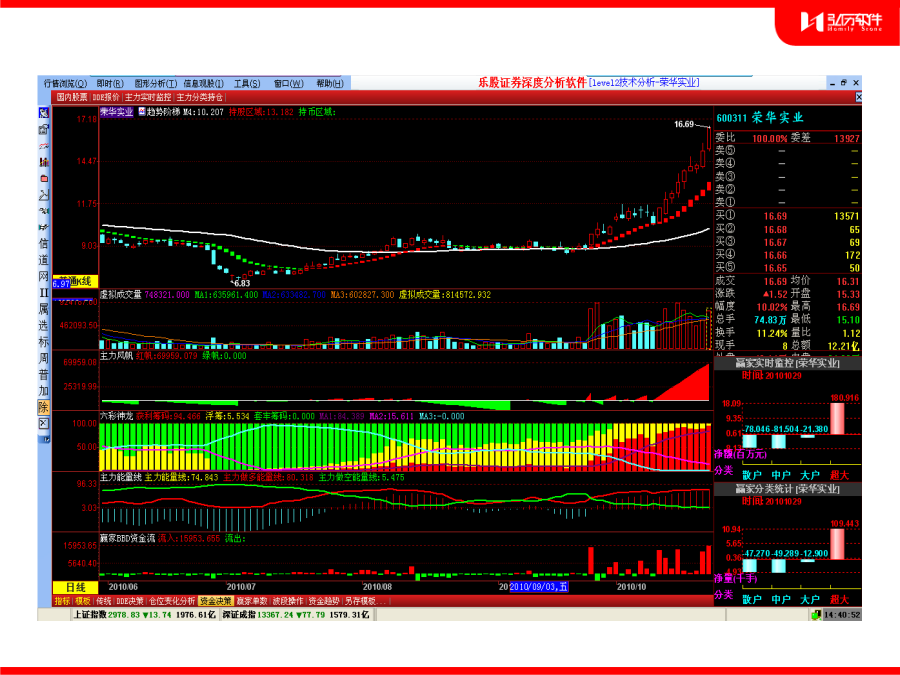Click the 赢家分类统计 panel header
Viewport: 900px width, 675px height.
coord(788,489)
